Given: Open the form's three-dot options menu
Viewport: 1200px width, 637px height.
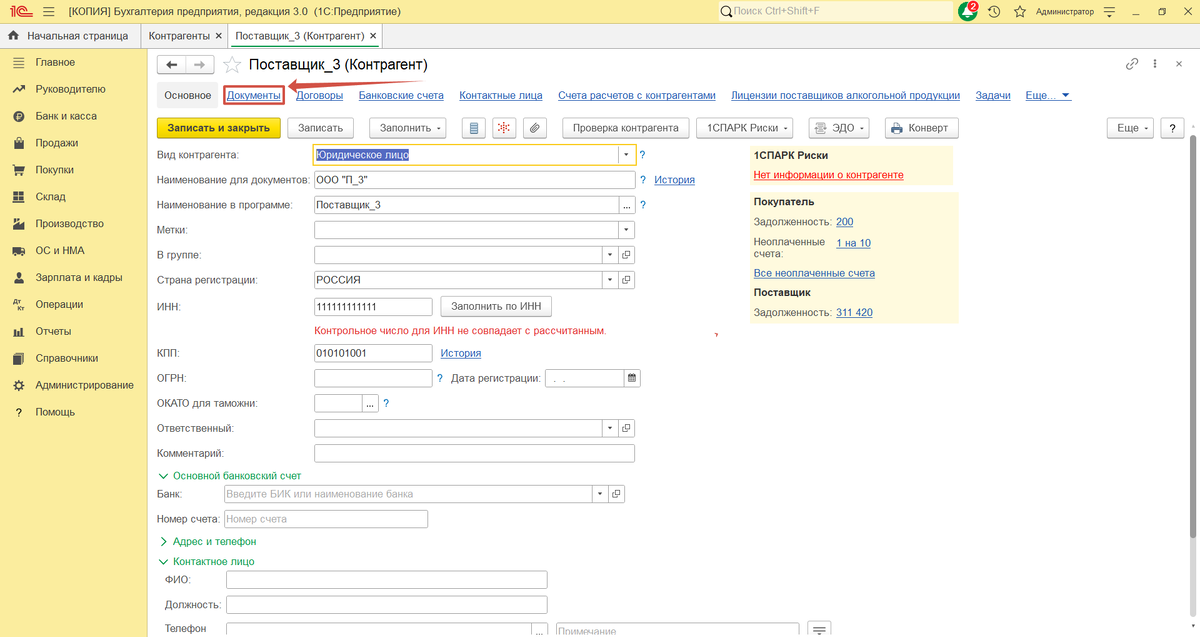Looking at the screenshot, I should click(1155, 64).
